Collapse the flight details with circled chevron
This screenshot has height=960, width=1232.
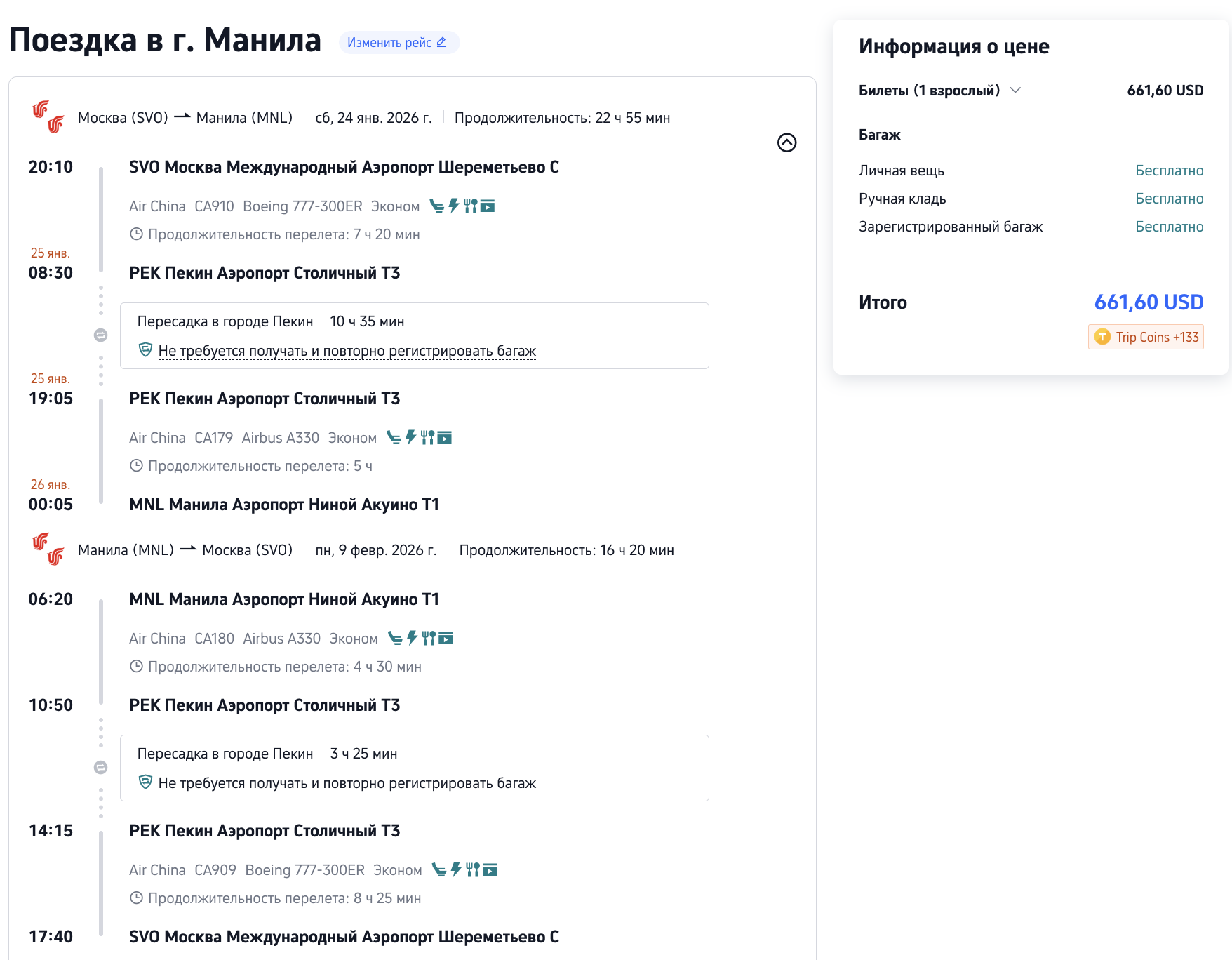point(786,142)
